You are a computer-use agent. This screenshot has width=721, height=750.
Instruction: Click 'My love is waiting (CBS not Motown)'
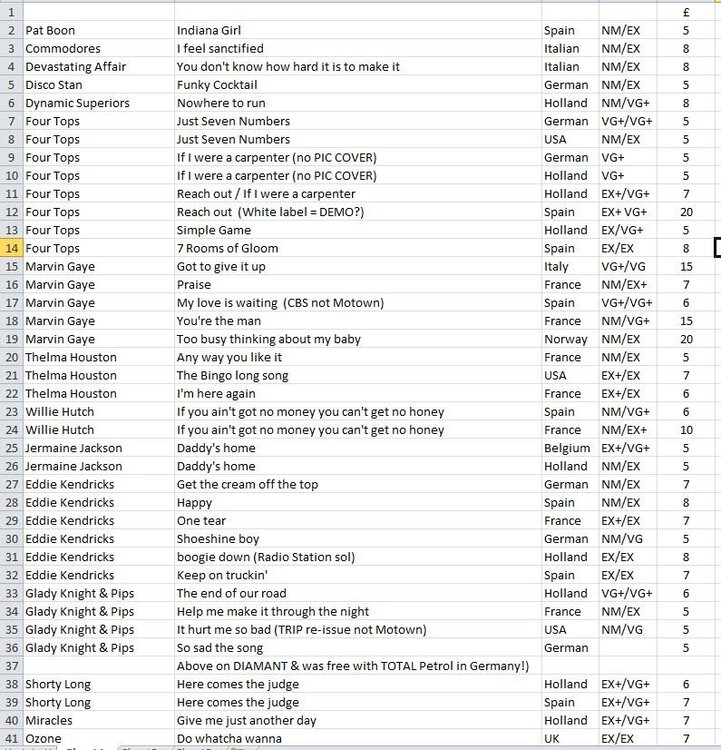click(358, 303)
